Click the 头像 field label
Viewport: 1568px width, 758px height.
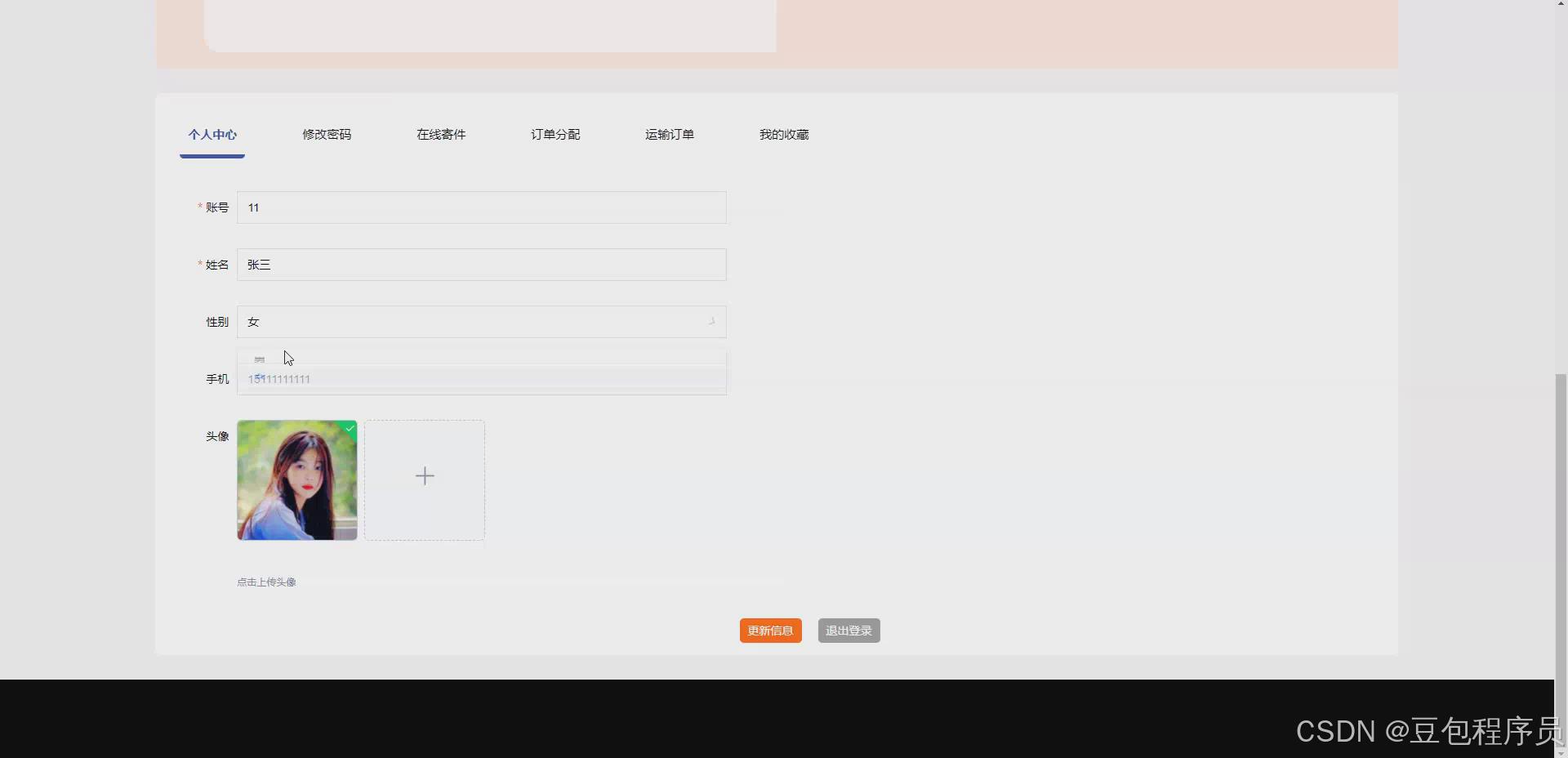pyautogui.click(x=217, y=436)
